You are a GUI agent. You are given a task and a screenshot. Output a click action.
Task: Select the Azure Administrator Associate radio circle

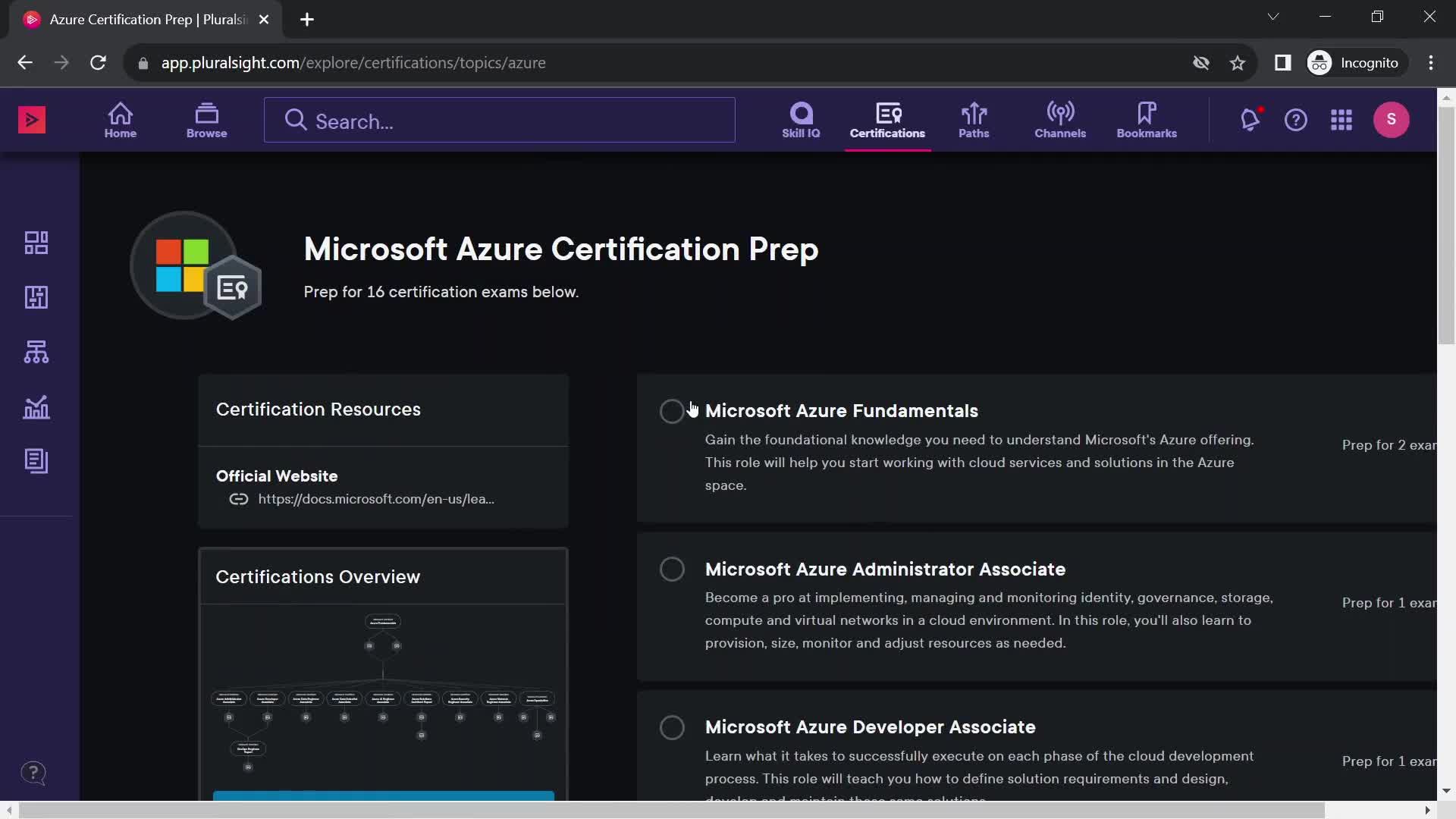[672, 570]
